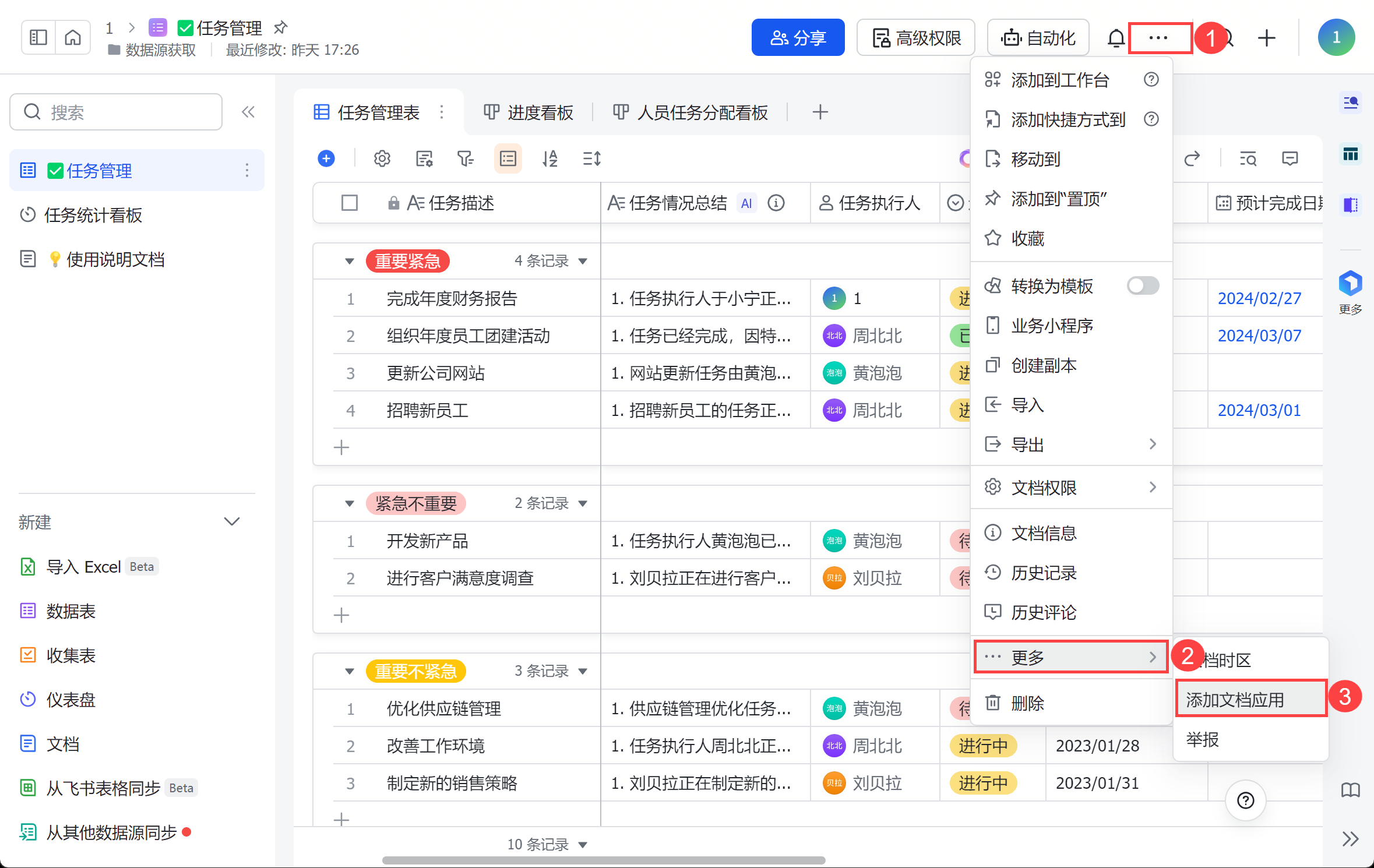Click the plus icon in top bar

click(1266, 38)
